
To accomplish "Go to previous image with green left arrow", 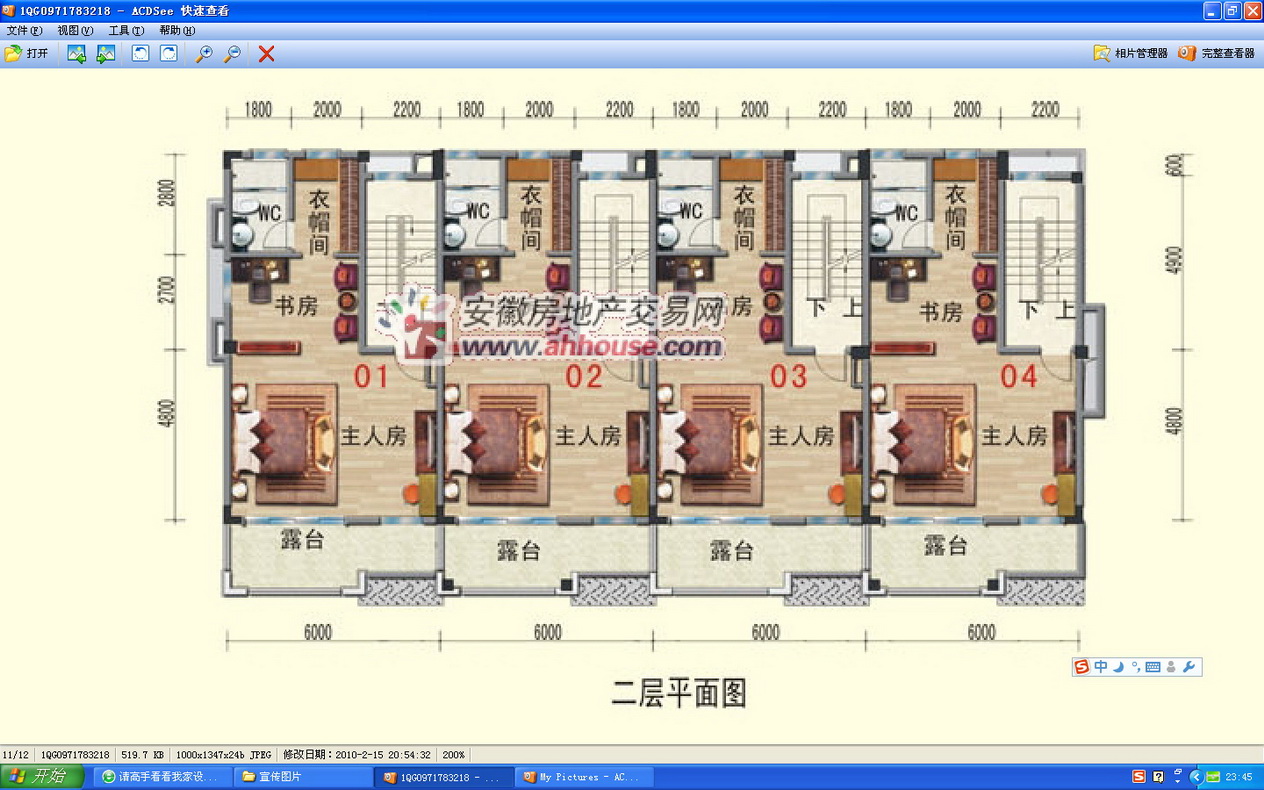I will tap(76, 54).
